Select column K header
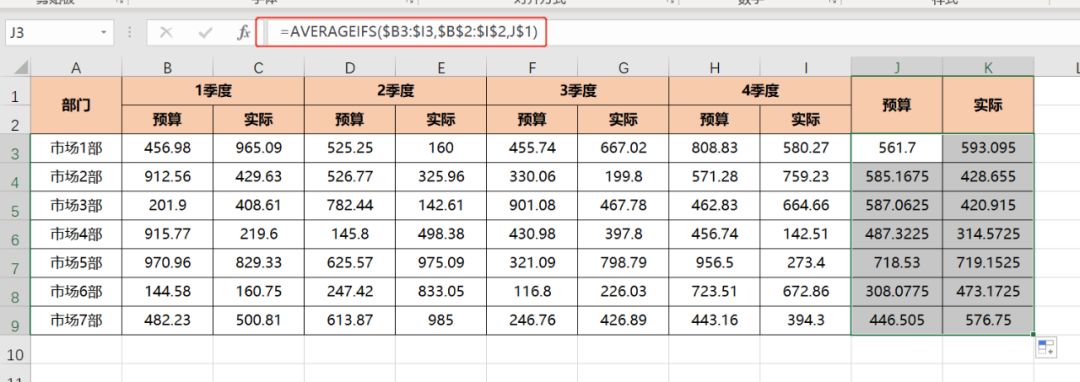The height and width of the screenshot is (382, 1080). tap(988, 67)
